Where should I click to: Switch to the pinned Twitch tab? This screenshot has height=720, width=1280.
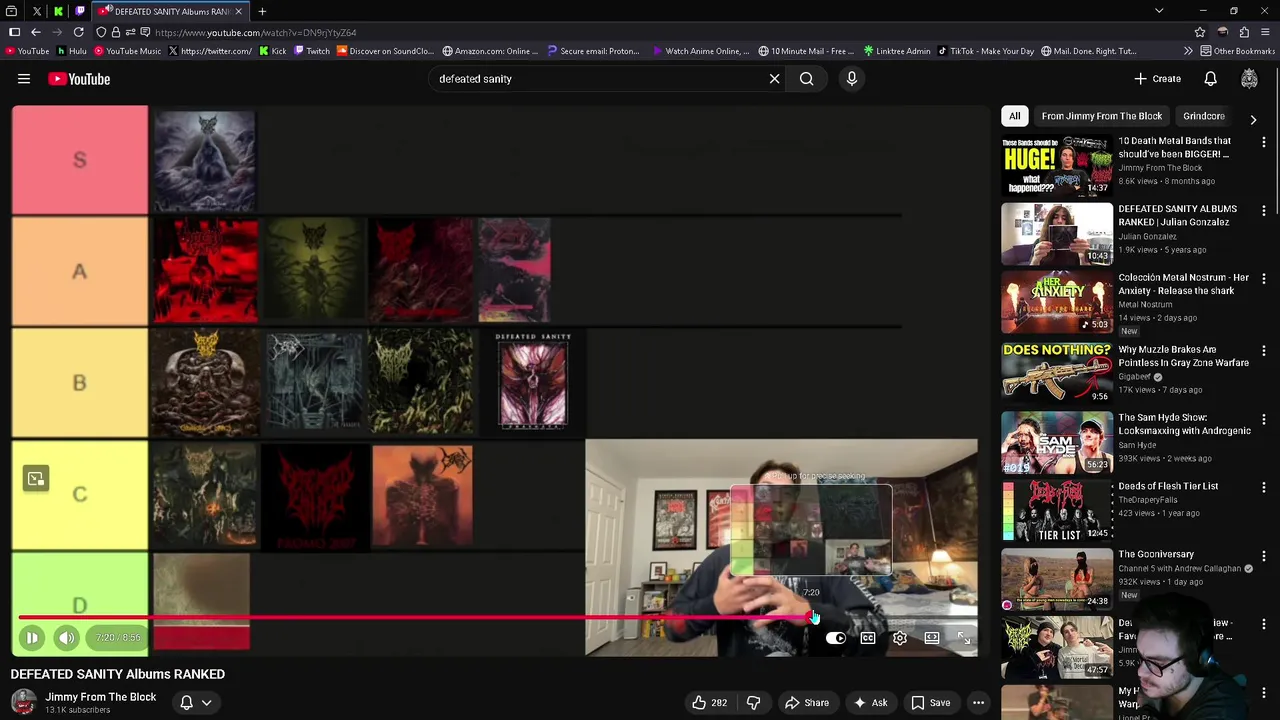pos(80,11)
